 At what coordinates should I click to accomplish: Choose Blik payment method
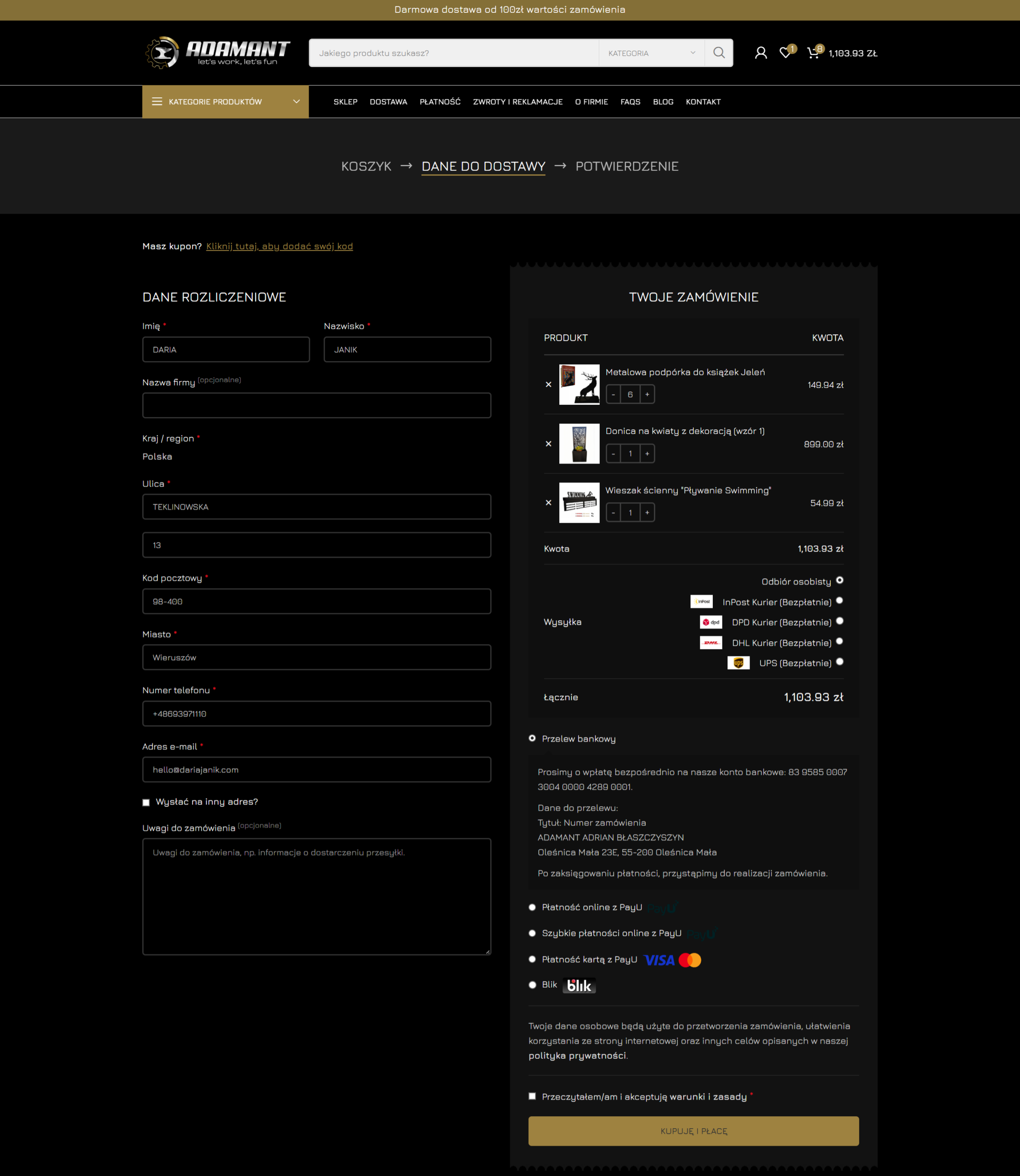[532, 985]
